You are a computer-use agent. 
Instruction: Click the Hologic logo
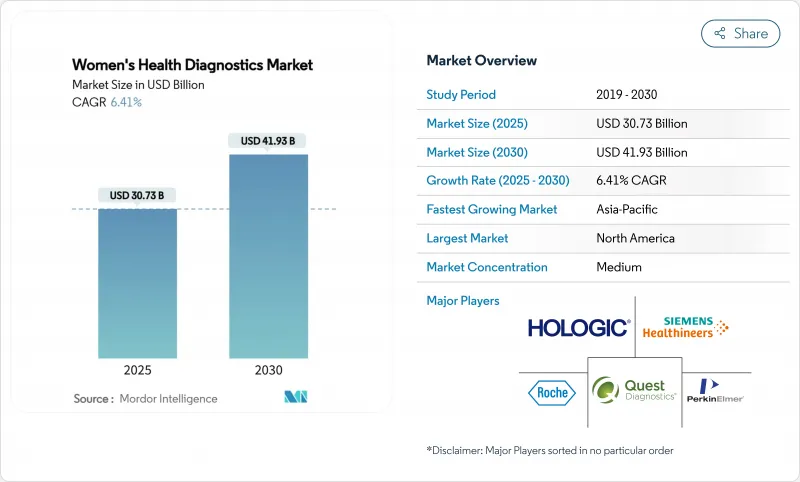578,327
